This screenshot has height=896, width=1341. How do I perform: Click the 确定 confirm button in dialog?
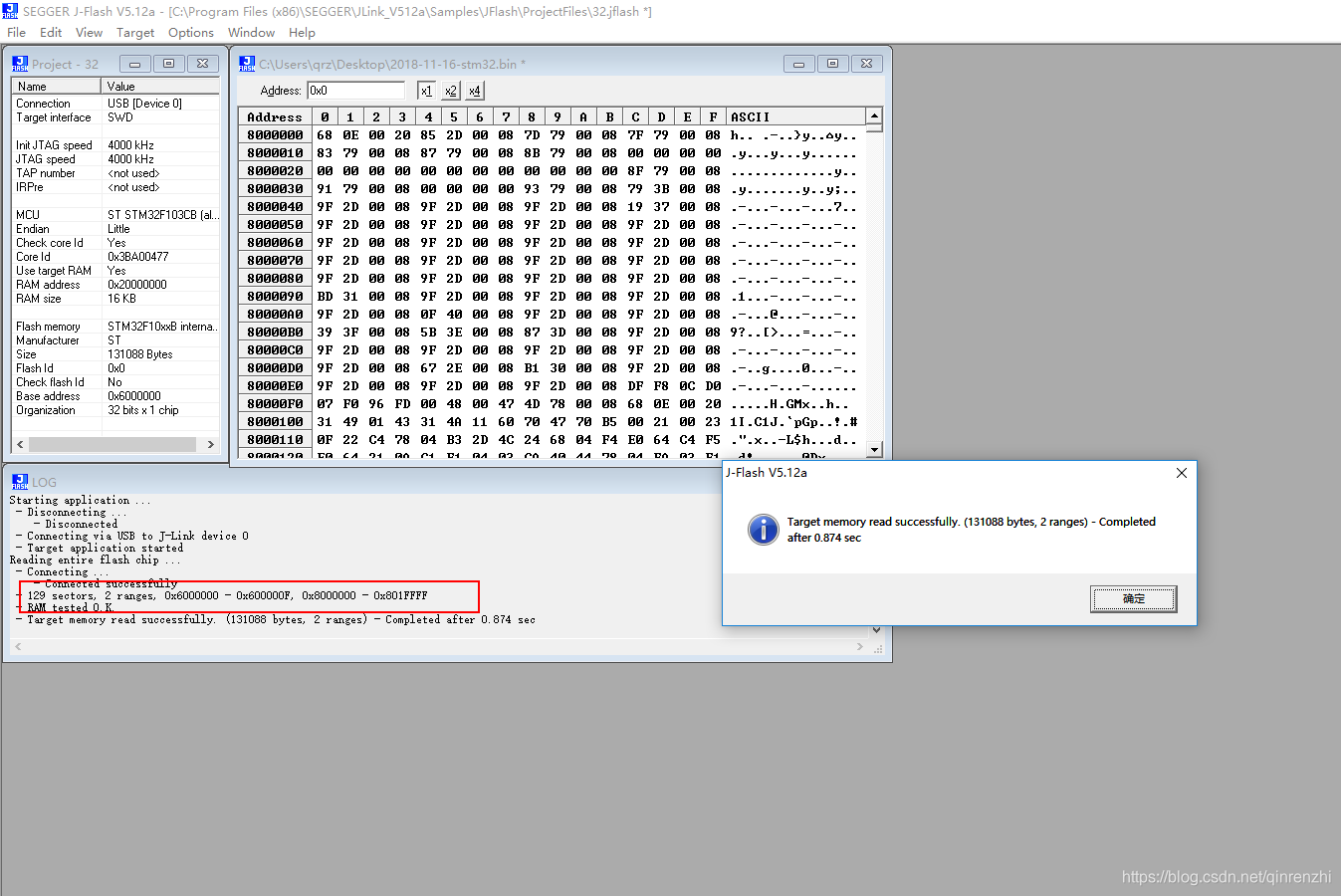pos(1134,598)
